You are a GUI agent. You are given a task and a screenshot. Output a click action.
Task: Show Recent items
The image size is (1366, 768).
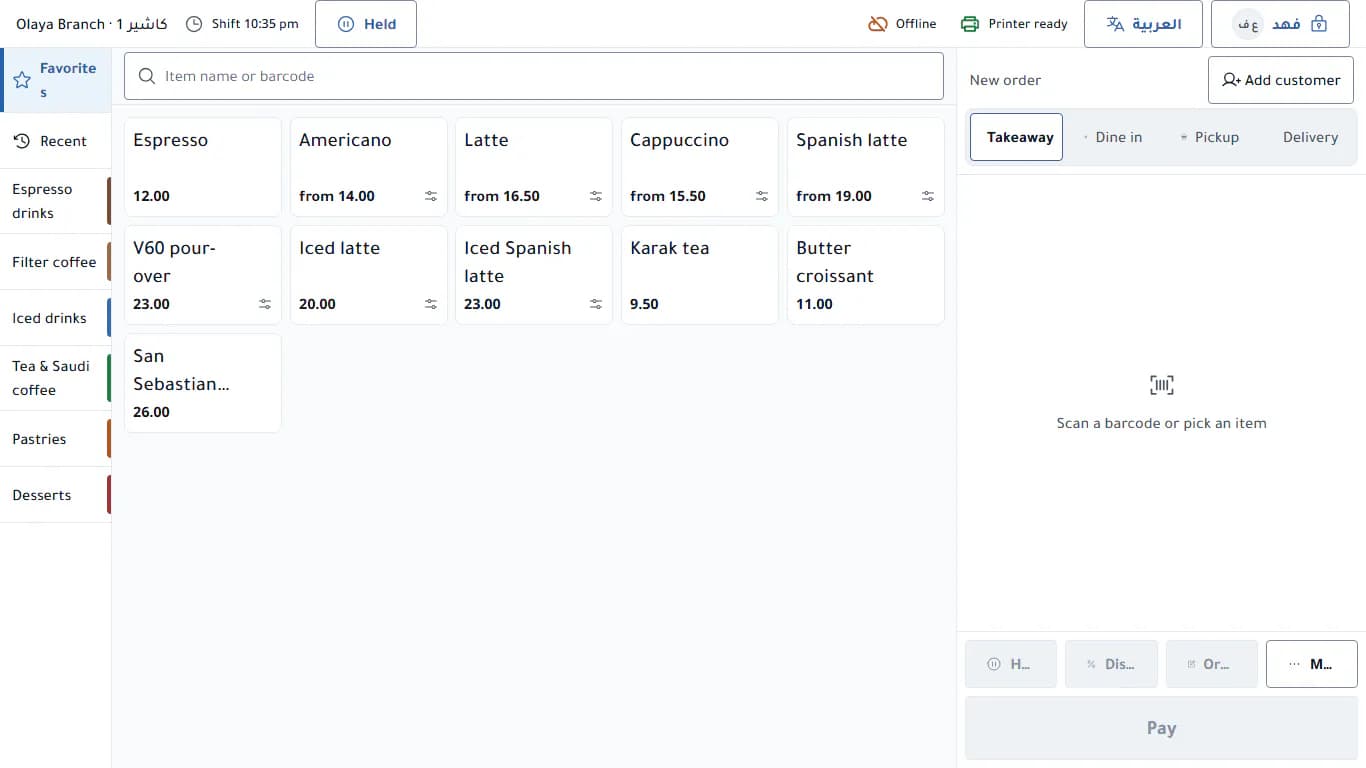[x=56, y=141]
